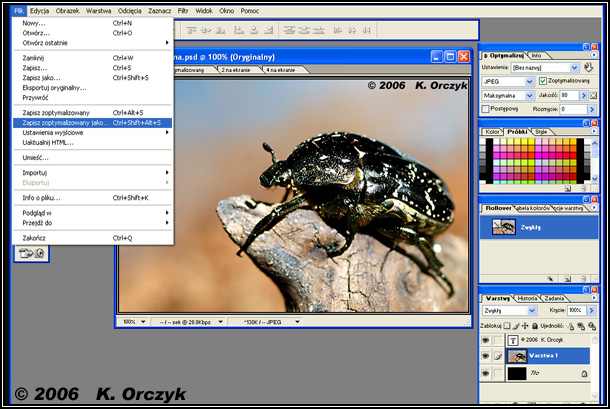Click the new swatch icon in Próbki

(x=569, y=187)
